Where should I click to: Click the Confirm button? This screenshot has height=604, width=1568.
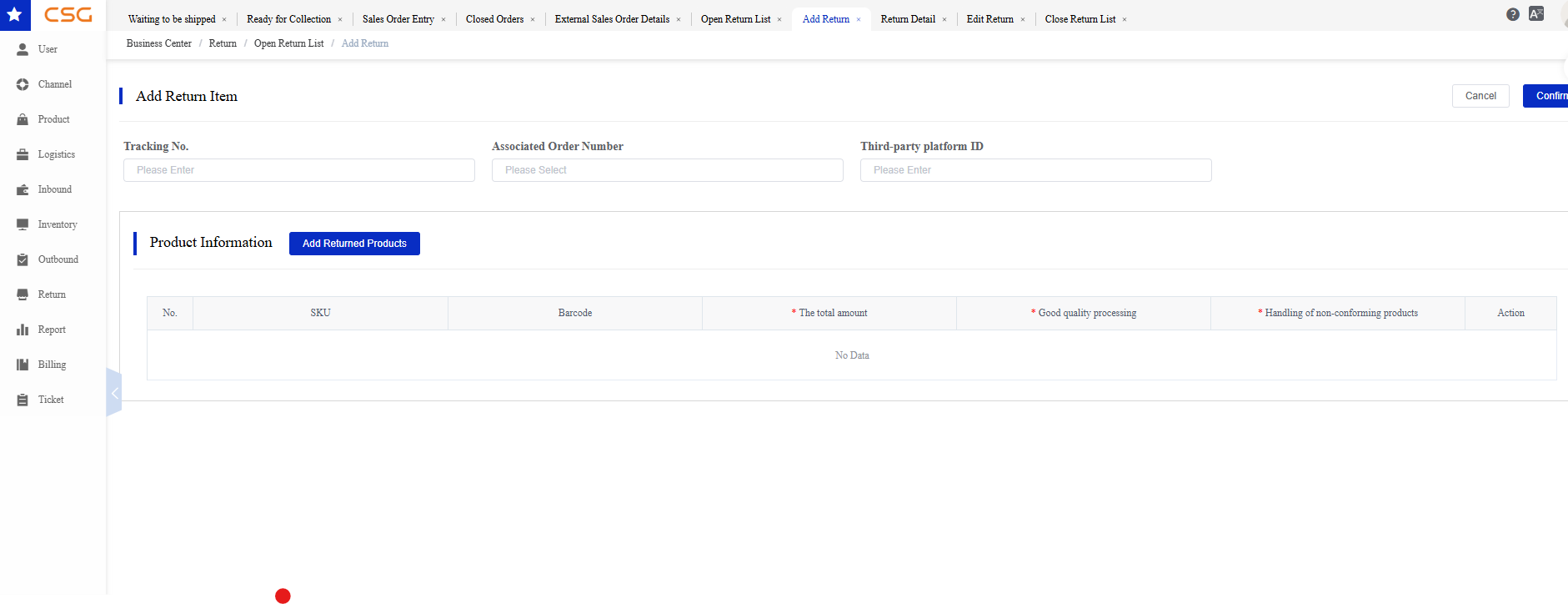pos(1546,96)
